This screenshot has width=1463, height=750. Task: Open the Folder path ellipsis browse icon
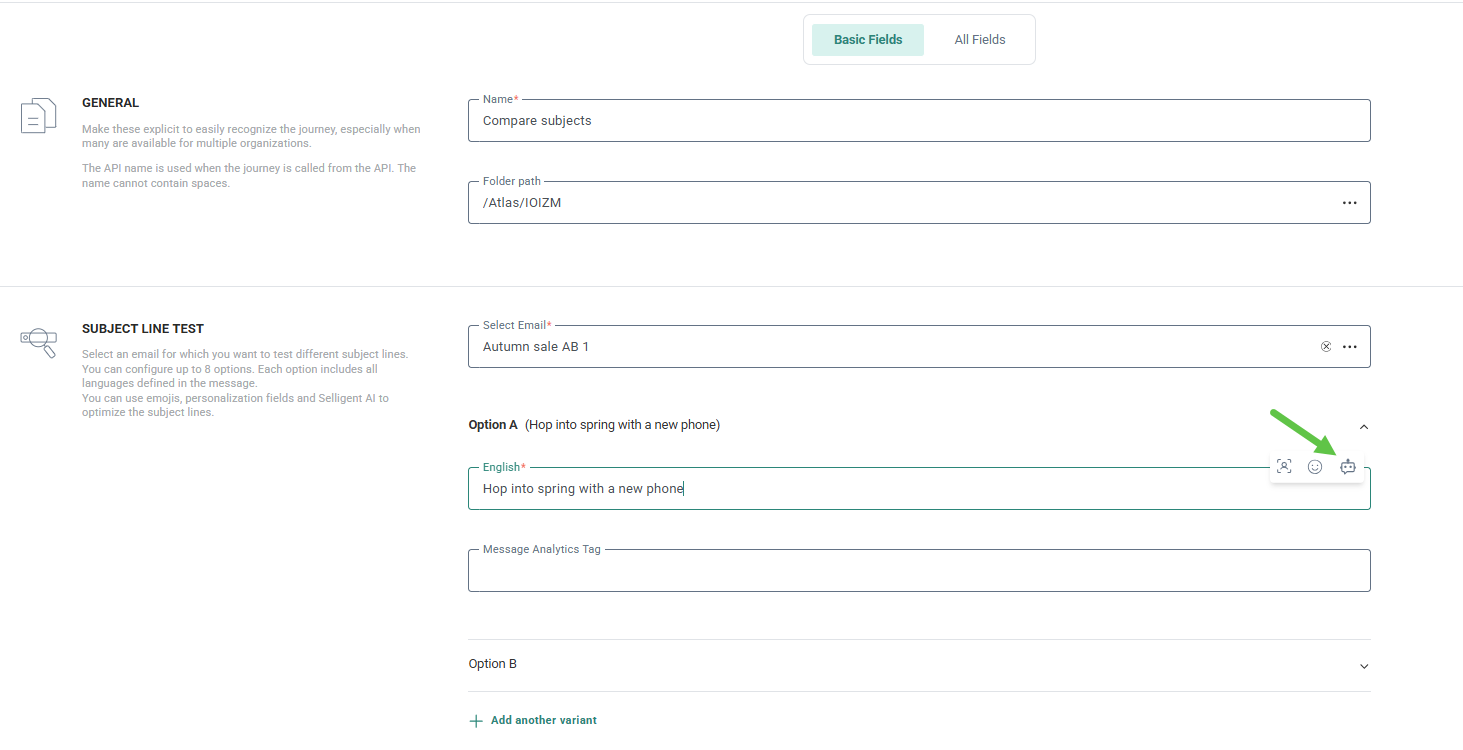pos(1349,203)
